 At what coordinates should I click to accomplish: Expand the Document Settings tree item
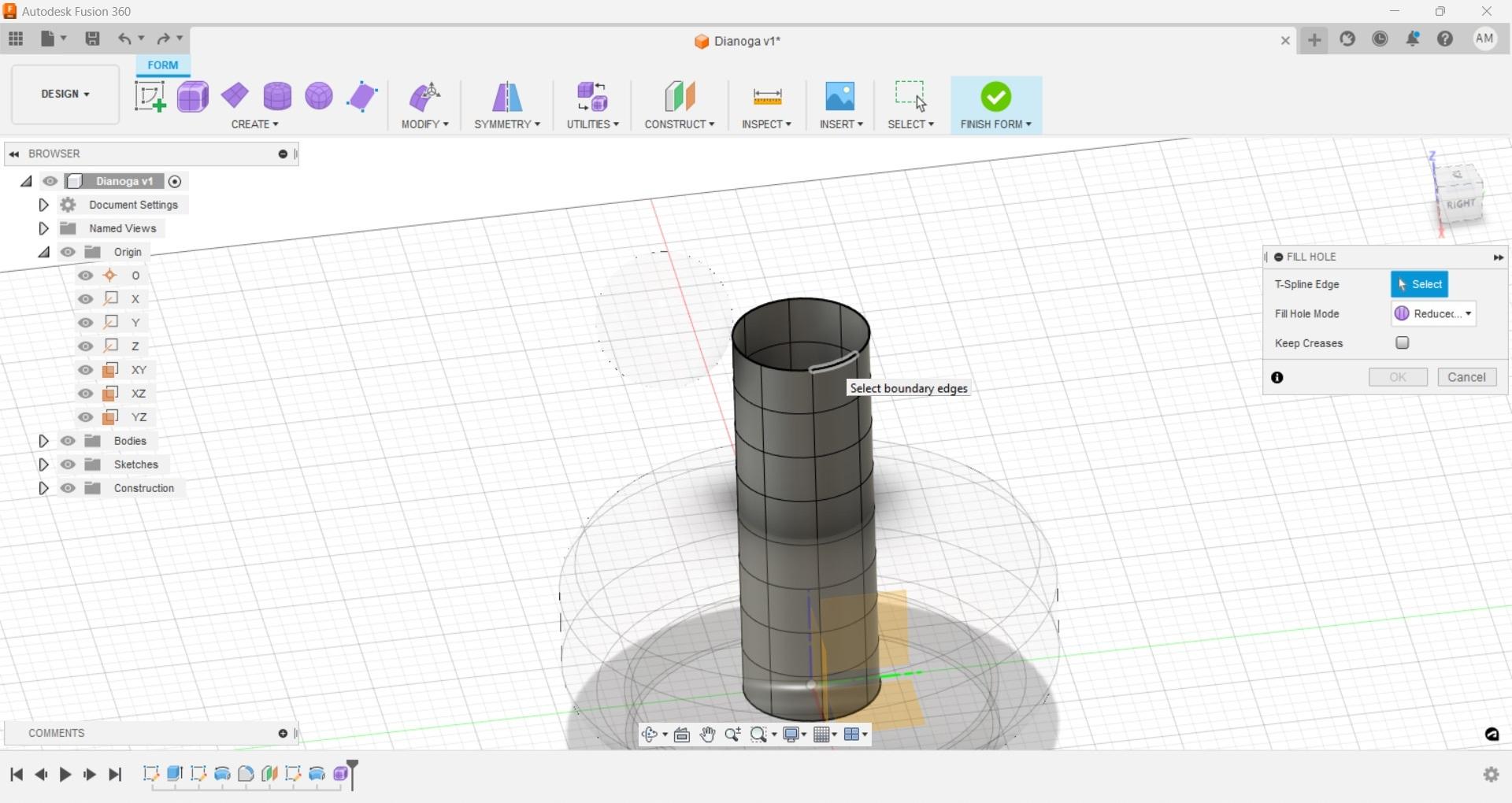click(43, 205)
